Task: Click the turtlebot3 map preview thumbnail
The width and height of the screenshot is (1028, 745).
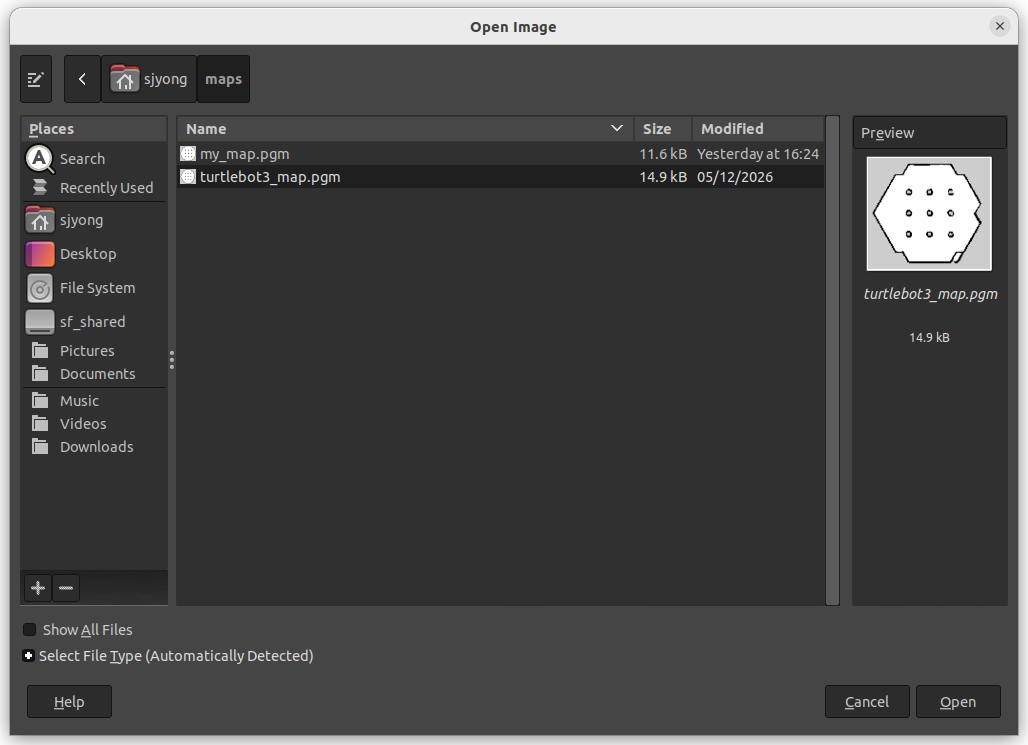Action: [929, 214]
